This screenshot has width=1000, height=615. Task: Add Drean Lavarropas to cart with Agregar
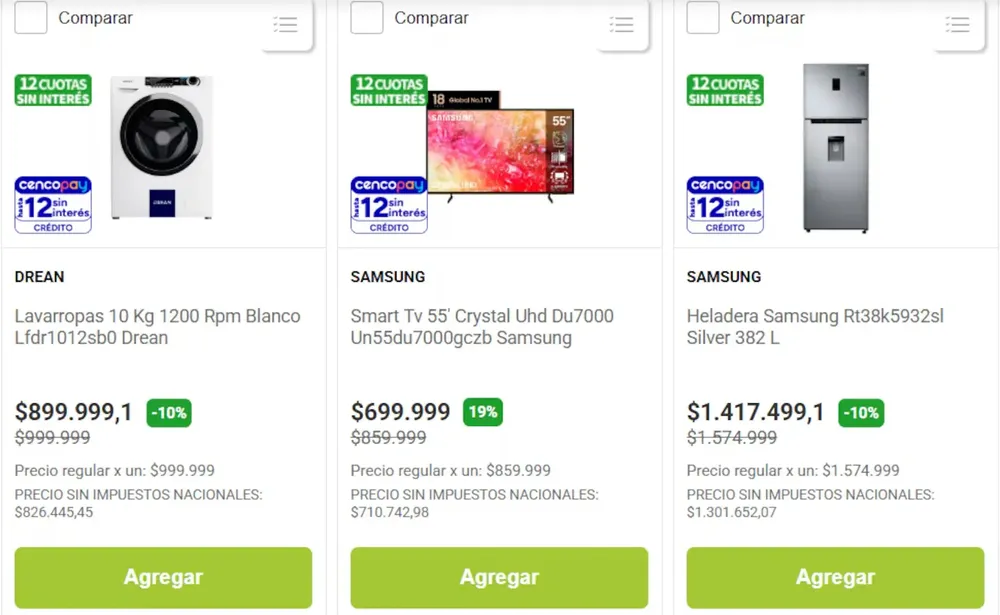[x=163, y=577]
